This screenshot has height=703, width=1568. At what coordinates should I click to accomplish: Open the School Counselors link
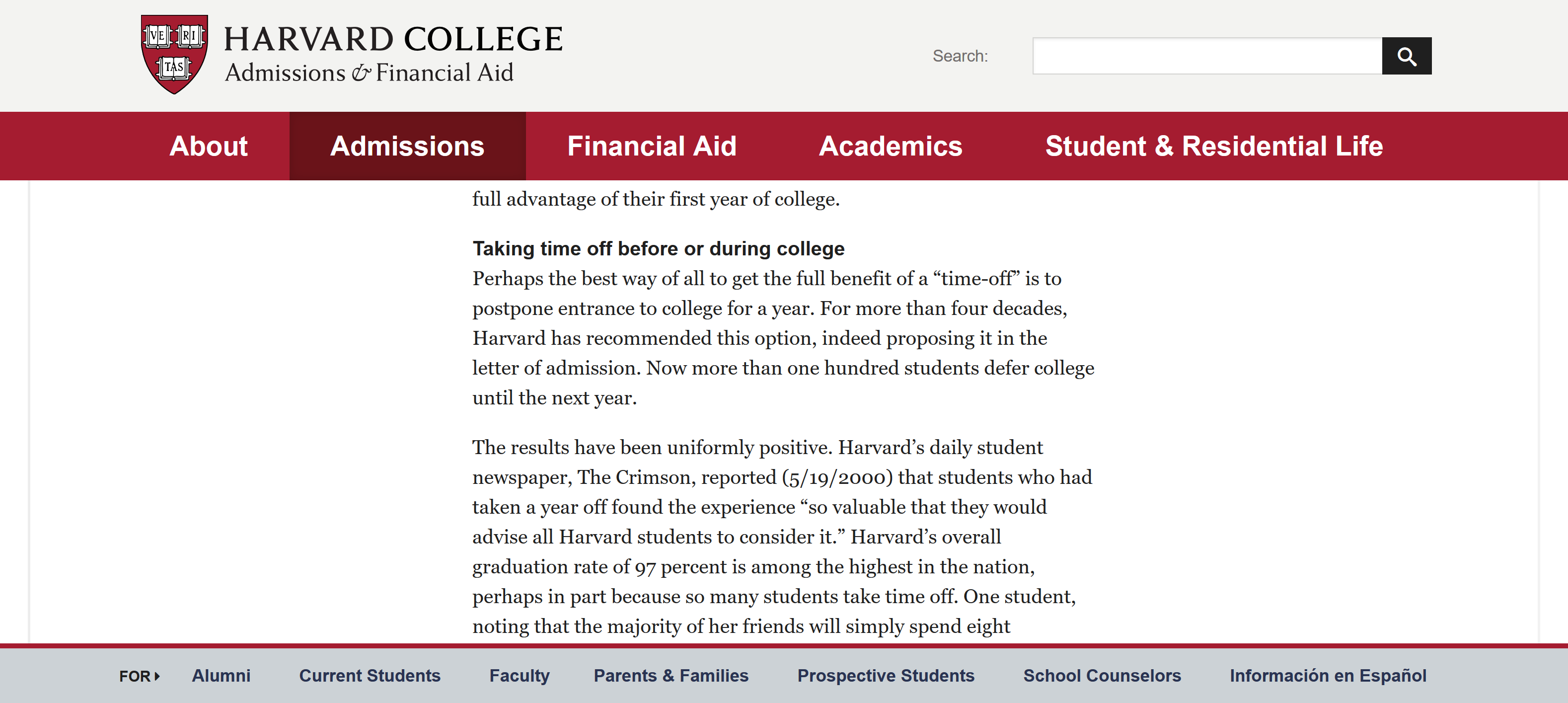coord(1102,676)
